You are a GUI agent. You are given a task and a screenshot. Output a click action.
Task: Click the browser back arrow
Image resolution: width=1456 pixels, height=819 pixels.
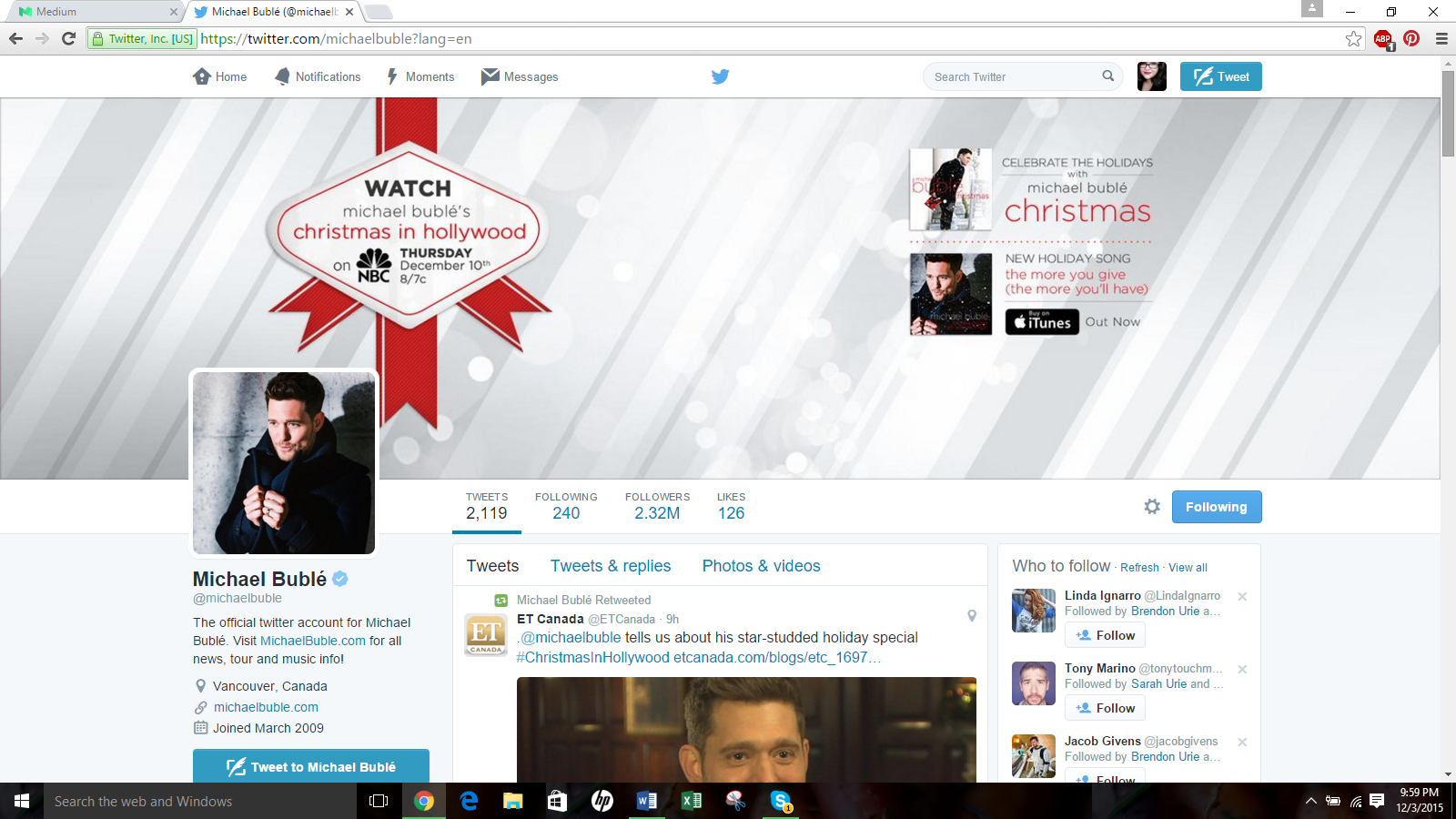[15, 38]
